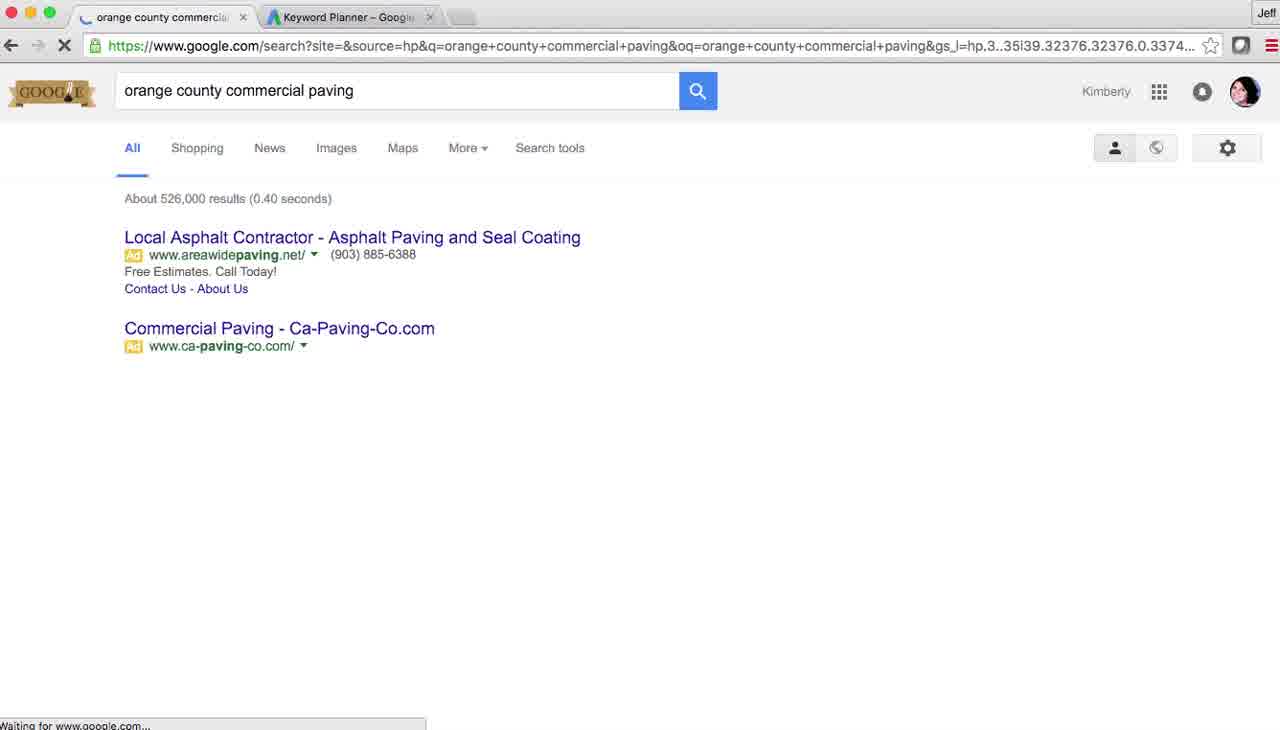Click the About 526,000 results text
The height and width of the screenshot is (730, 1280).
click(x=228, y=199)
